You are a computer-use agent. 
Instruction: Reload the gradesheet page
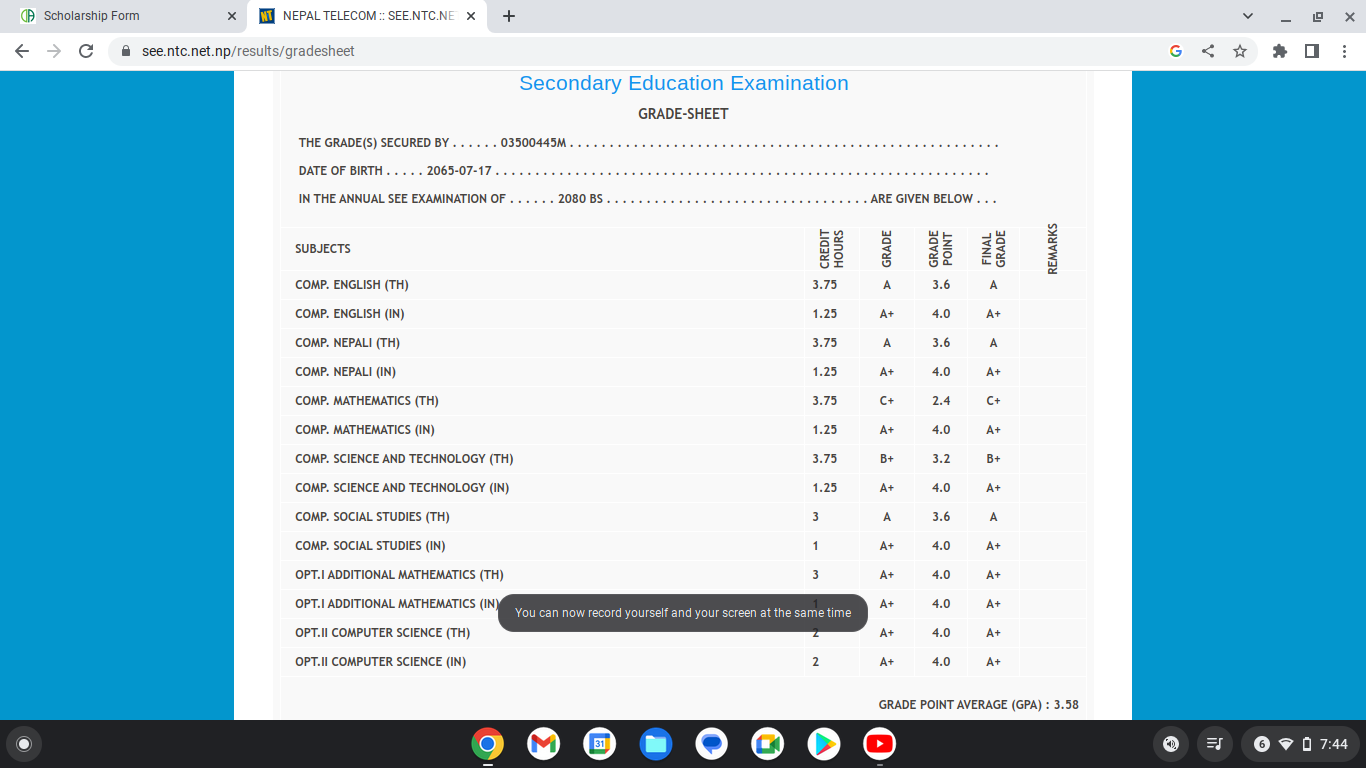pos(86,51)
